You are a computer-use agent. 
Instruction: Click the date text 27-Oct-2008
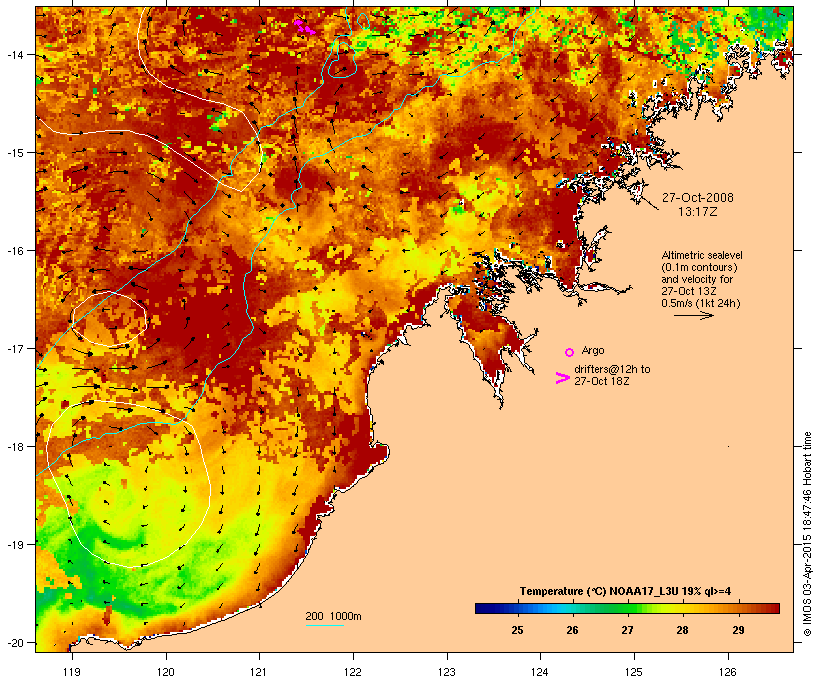tap(698, 198)
